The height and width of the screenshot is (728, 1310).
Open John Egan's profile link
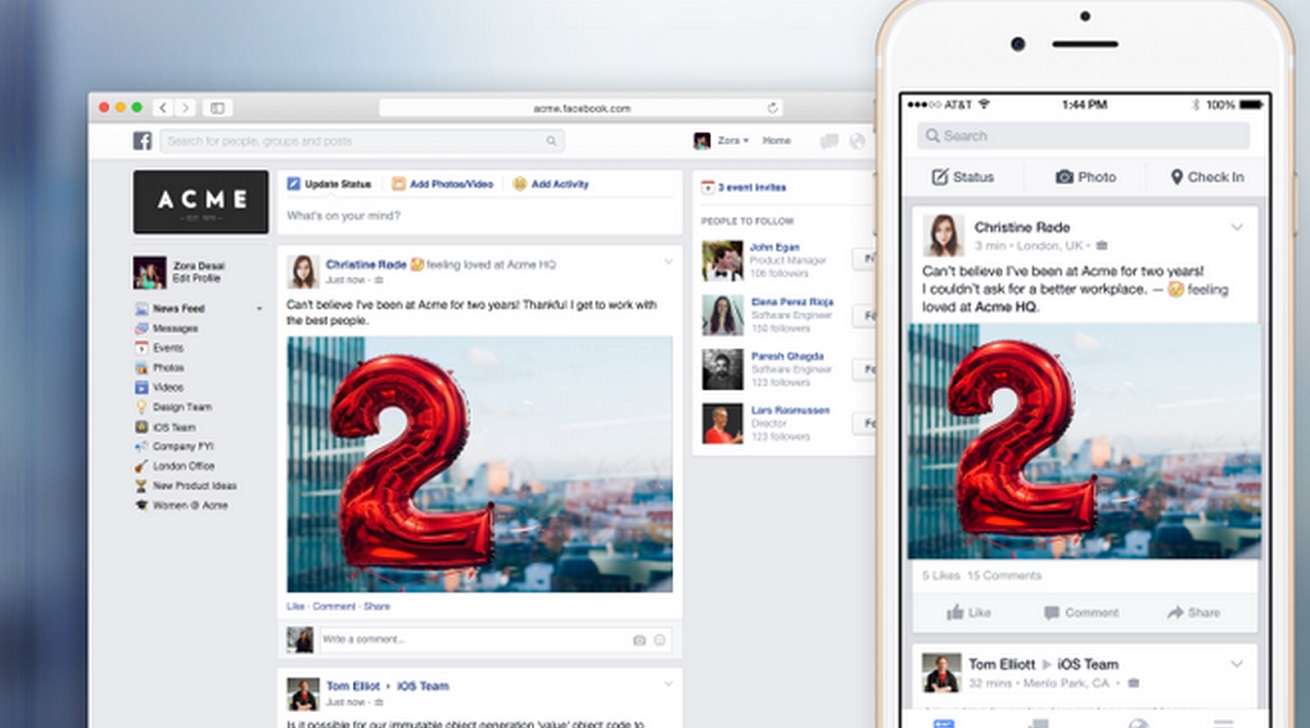click(774, 247)
